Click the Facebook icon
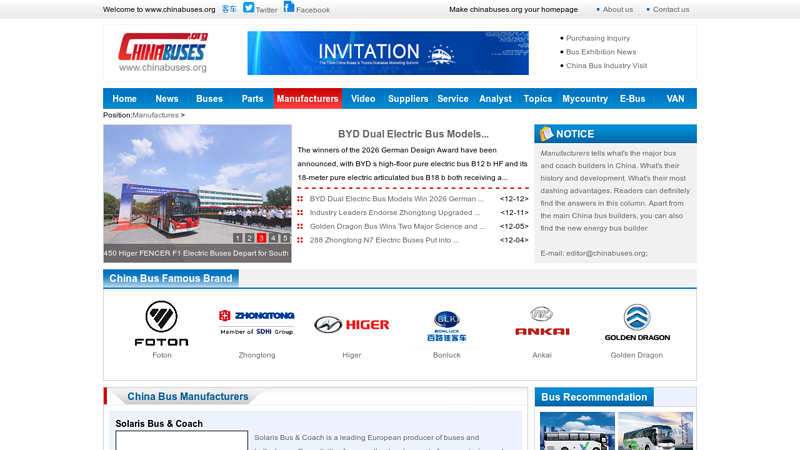The image size is (800, 450). [x=289, y=7]
